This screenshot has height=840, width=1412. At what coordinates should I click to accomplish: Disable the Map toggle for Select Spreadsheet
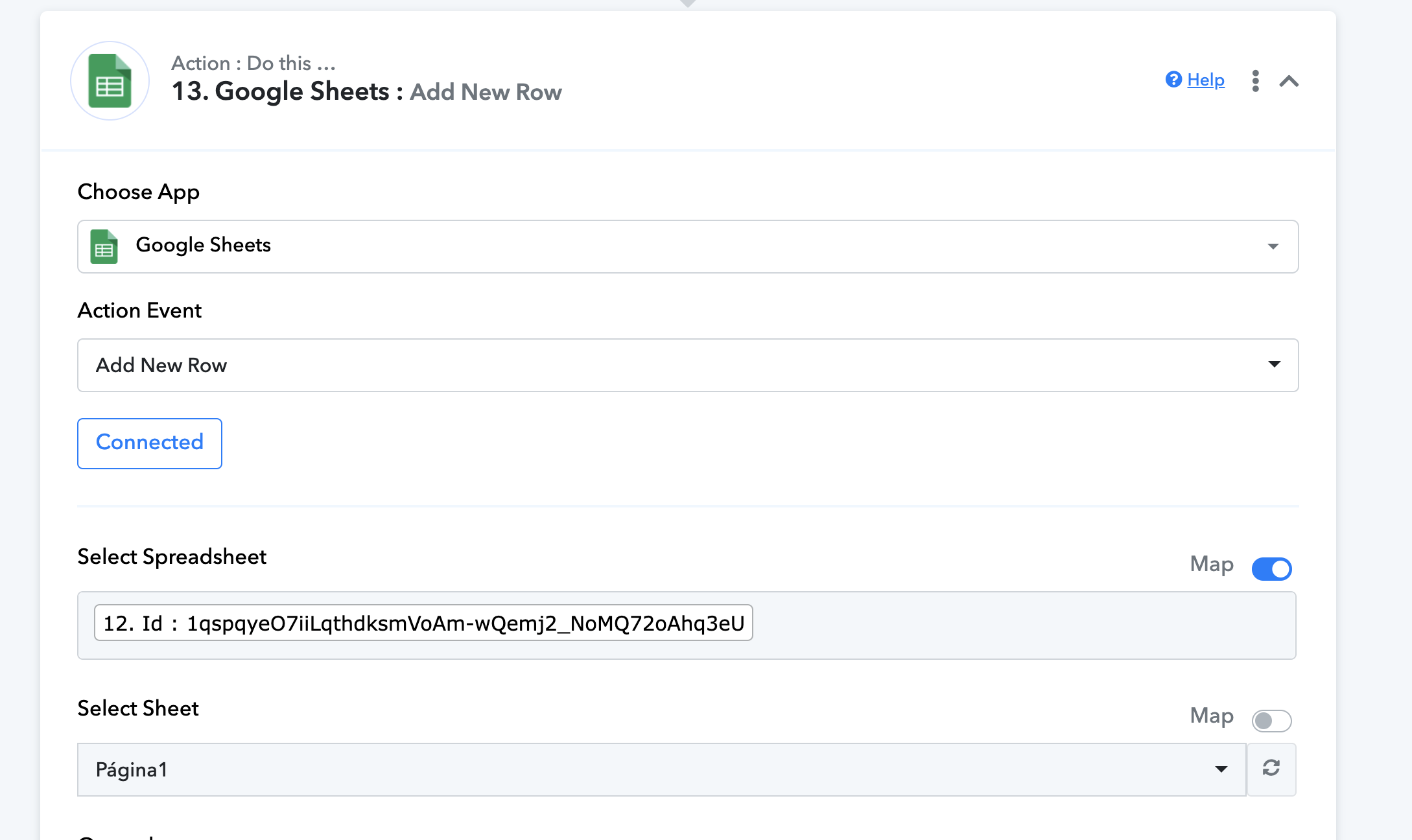click(x=1271, y=568)
